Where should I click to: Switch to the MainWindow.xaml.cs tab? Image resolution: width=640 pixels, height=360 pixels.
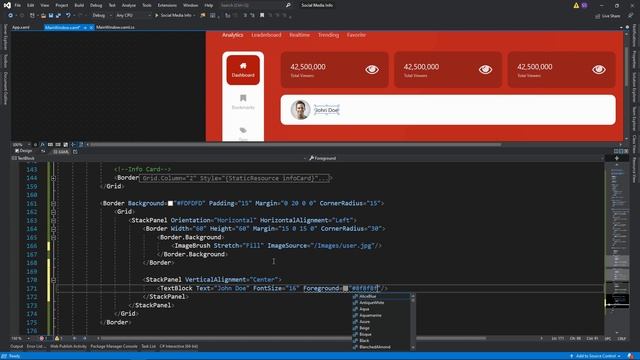coord(115,27)
